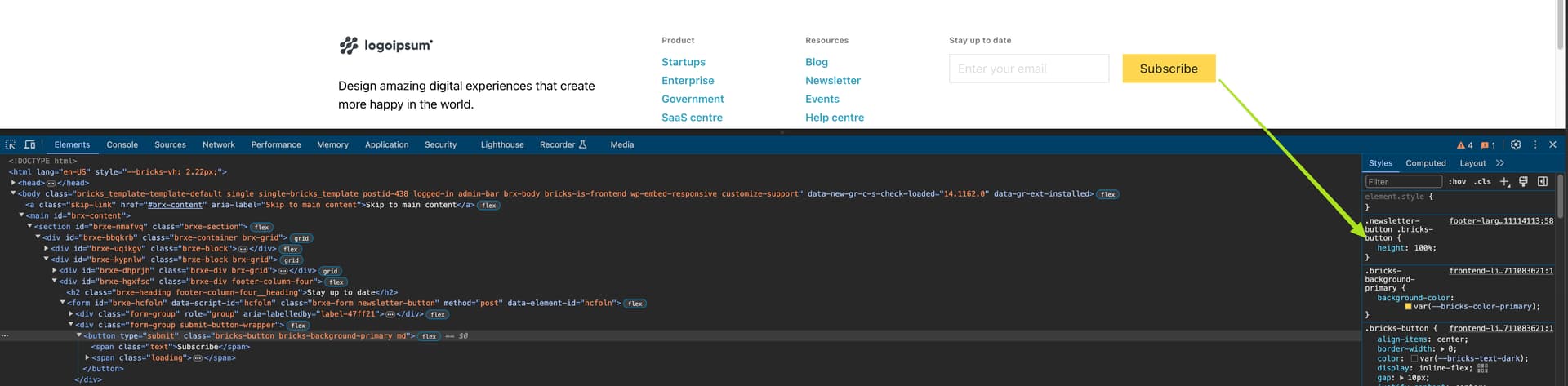Viewport: 1568px width, 386px height.
Task: Show more Styles pane tabs chevron
Action: [x=1500, y=163]
